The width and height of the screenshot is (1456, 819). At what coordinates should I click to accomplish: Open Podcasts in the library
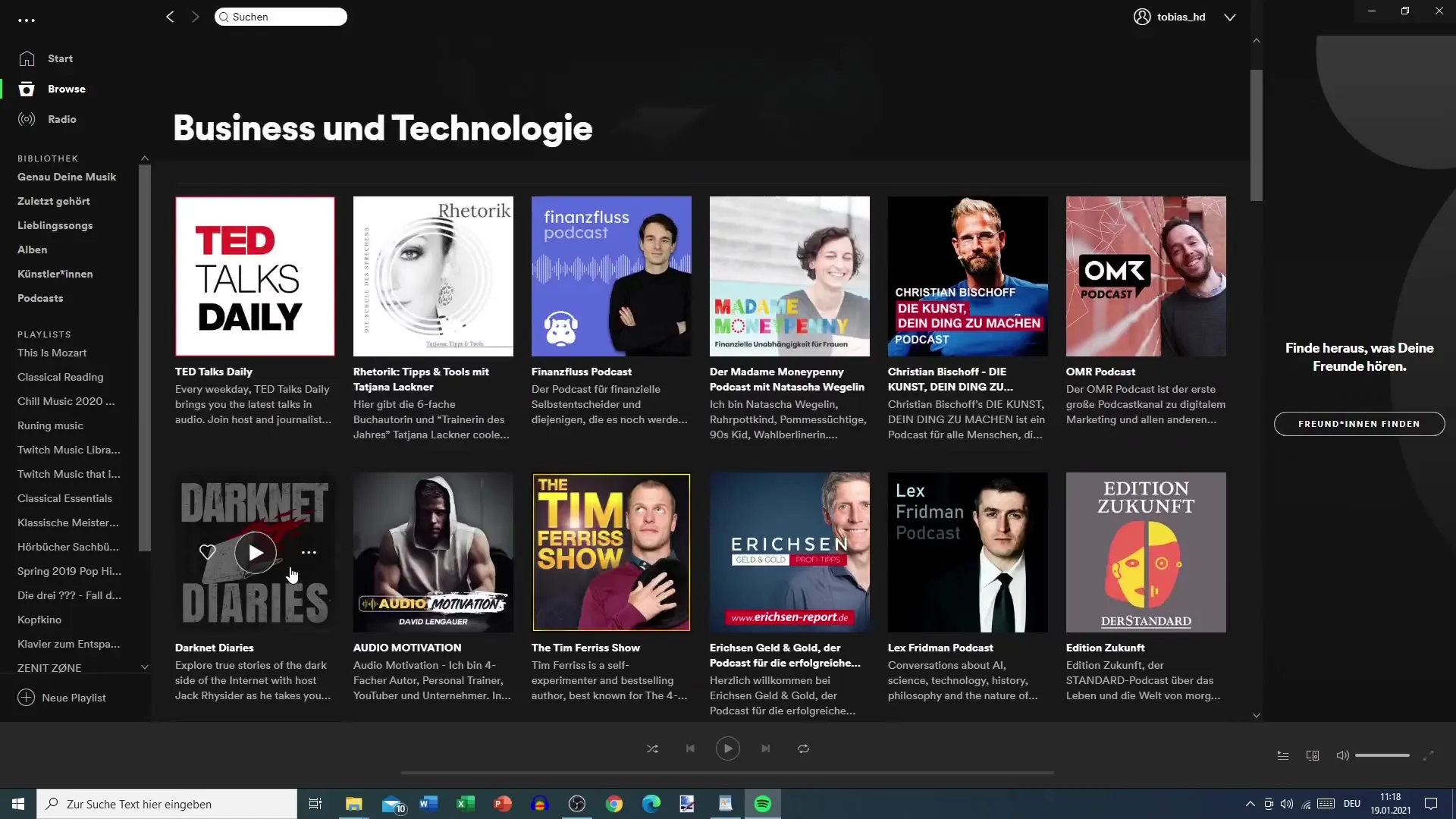(40, 298)
